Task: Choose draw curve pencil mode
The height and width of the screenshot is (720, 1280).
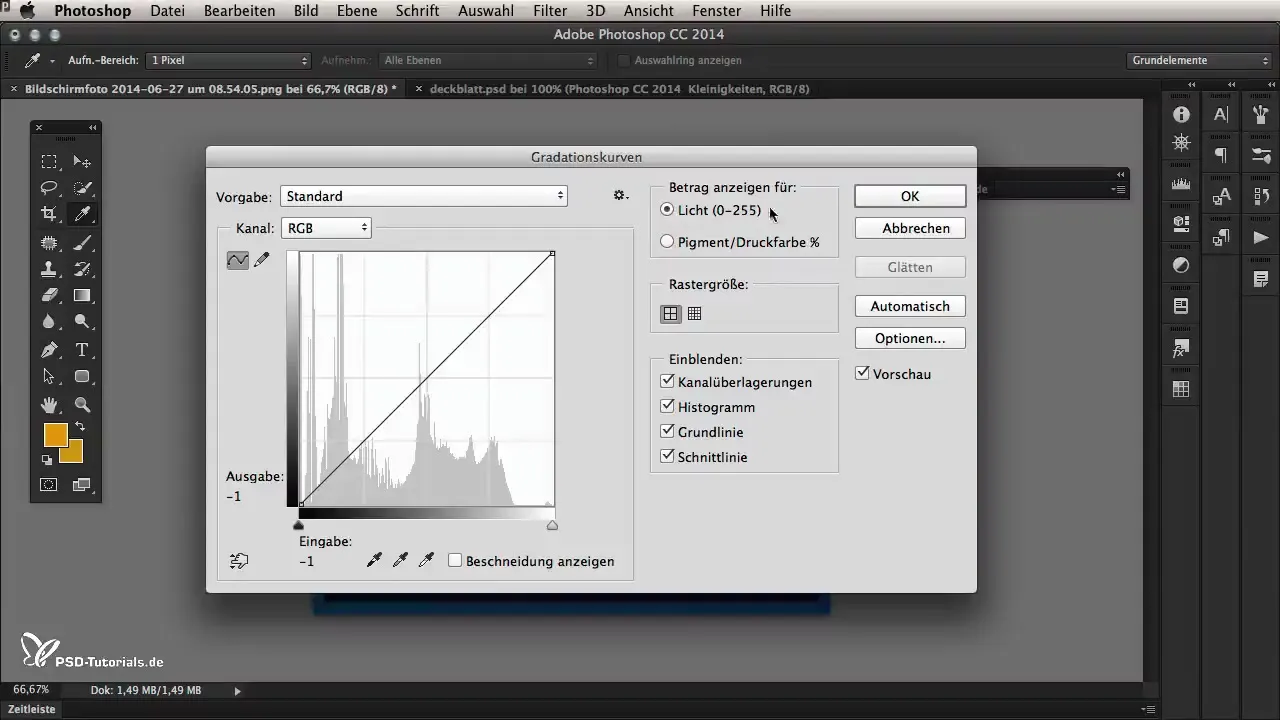Action: pos(262,260)
